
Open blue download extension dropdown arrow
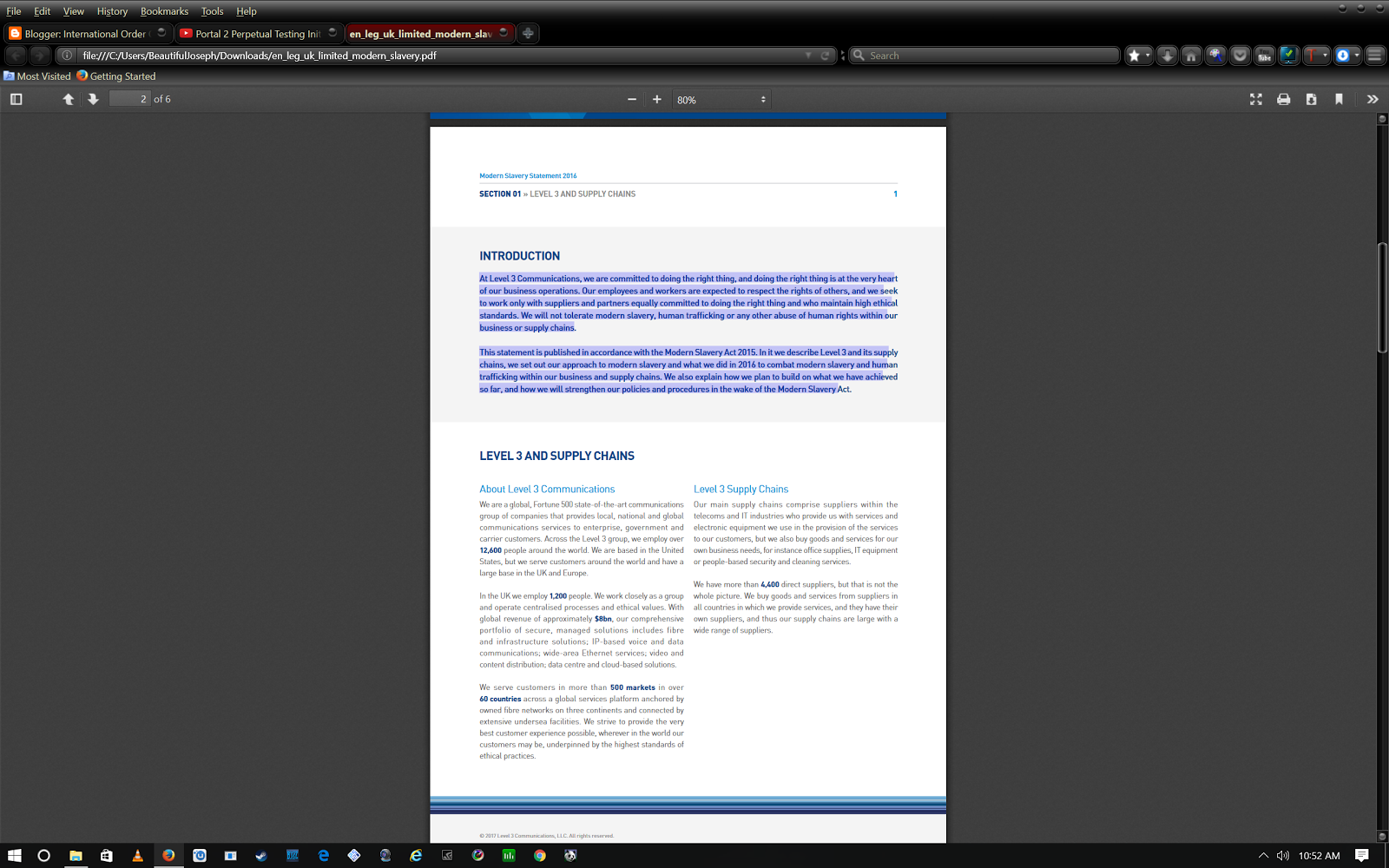pyautogui.click(x=1357, y=56)
